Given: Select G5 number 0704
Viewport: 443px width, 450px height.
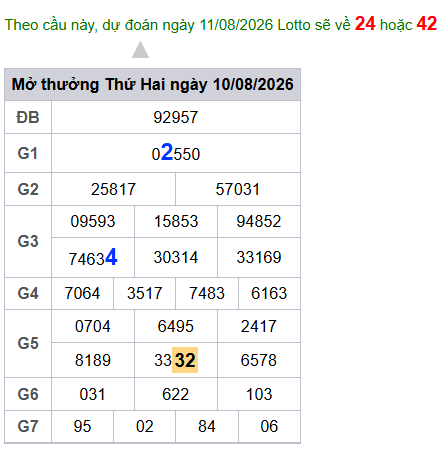Looking at the screenshot, I should (x=93, y=326).
